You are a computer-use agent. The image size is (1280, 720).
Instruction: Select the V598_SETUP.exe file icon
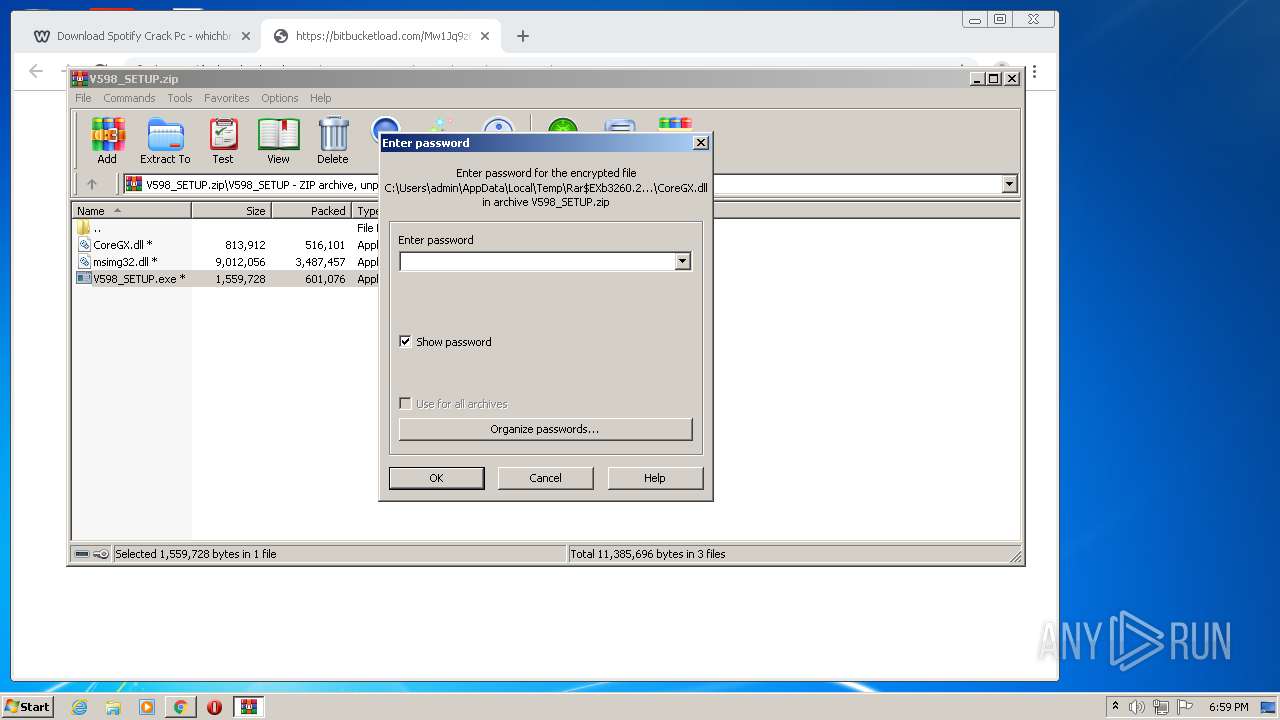[x=84, y=278]
